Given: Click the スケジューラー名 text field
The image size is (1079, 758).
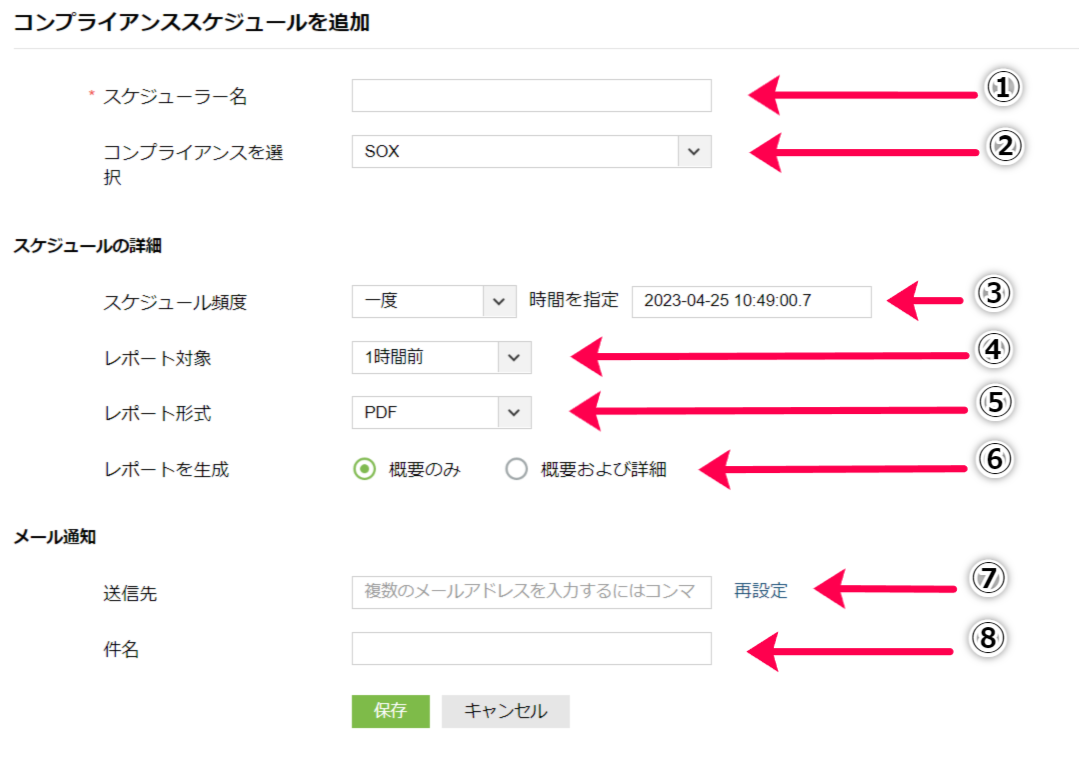Looking at the screenshot, I should tap(531, 96).
